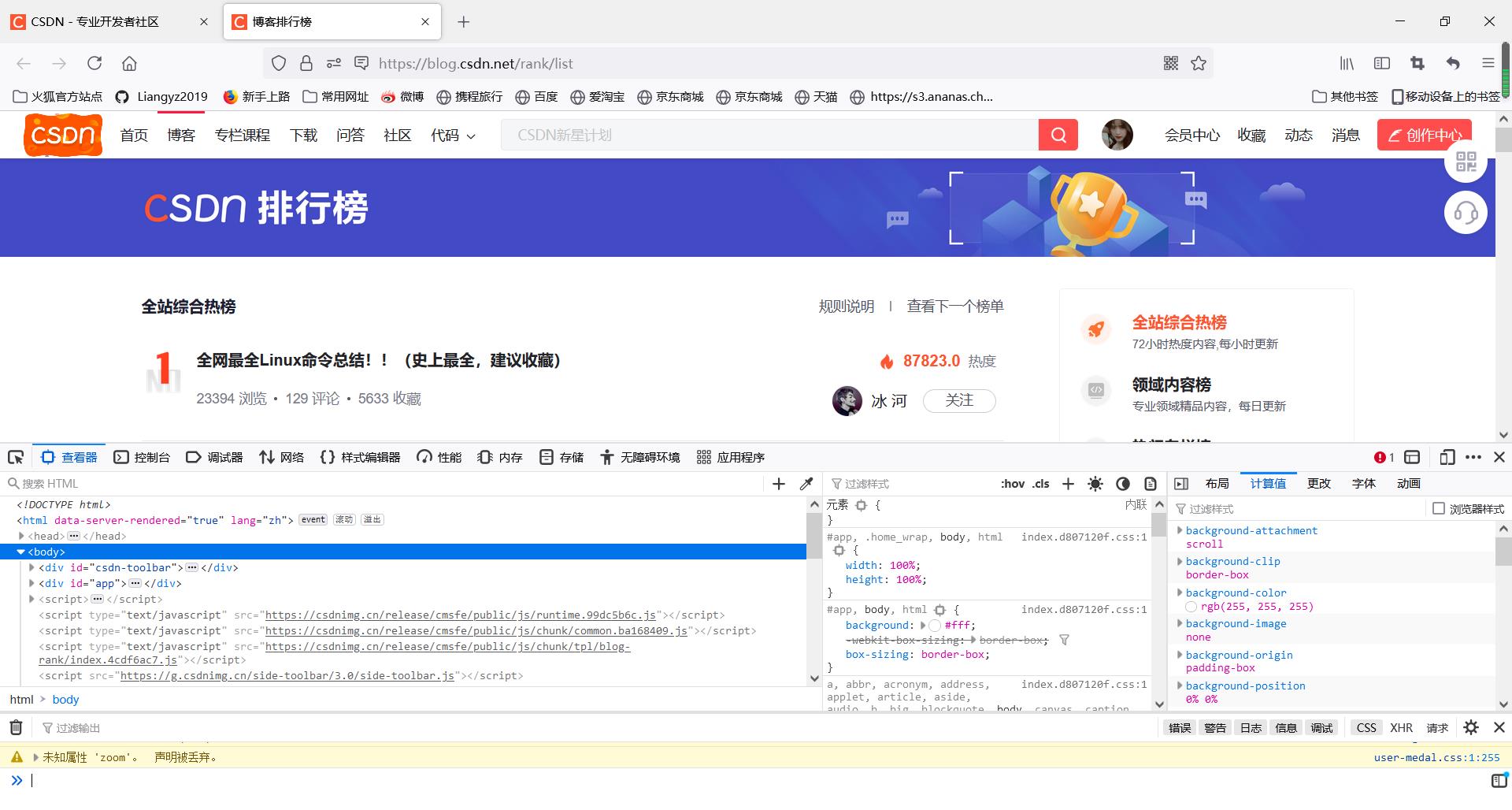Collapse the body element node

coord(21,552)
